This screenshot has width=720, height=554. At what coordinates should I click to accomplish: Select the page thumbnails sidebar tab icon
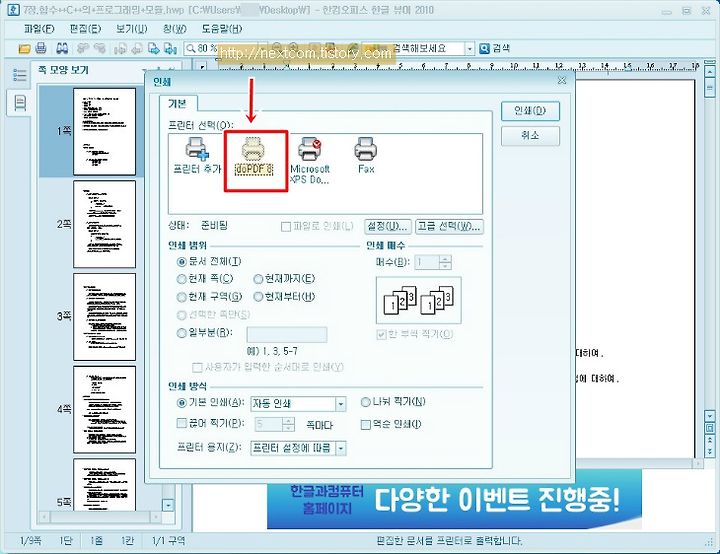point(20,102)
